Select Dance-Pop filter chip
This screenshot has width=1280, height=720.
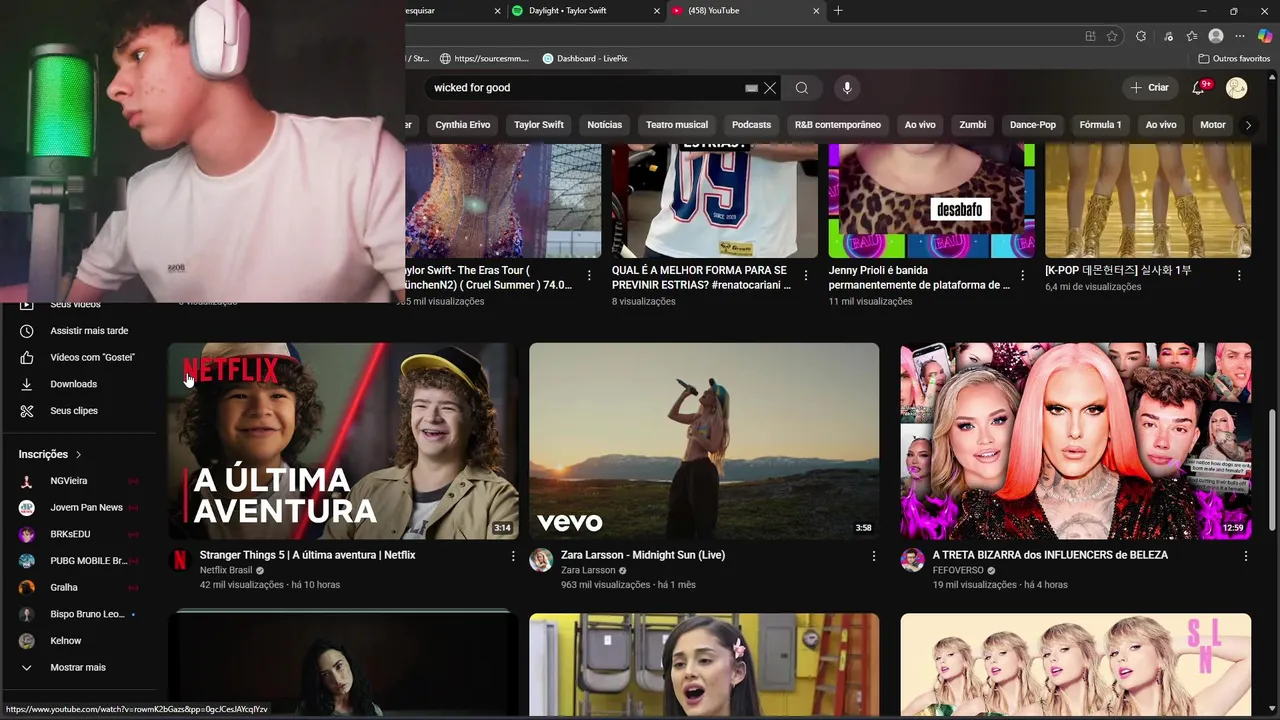tap(1033, 125)
